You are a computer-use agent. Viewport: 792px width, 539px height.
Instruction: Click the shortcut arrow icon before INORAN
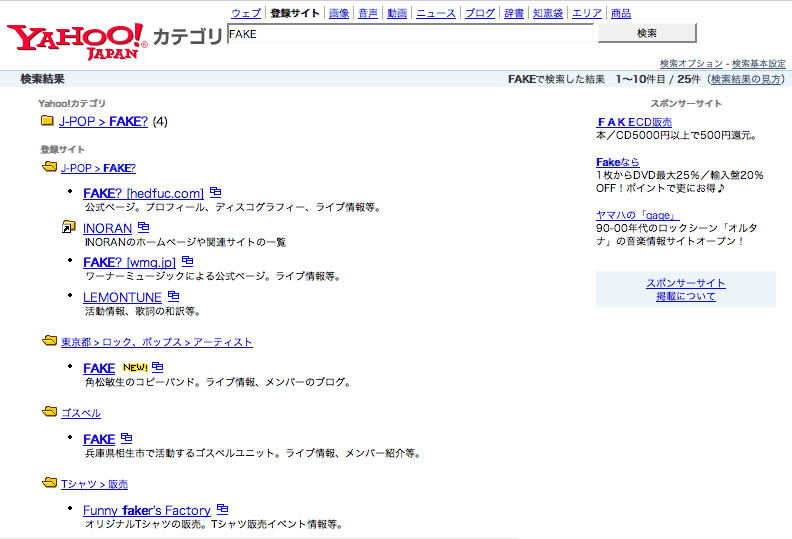68,227
